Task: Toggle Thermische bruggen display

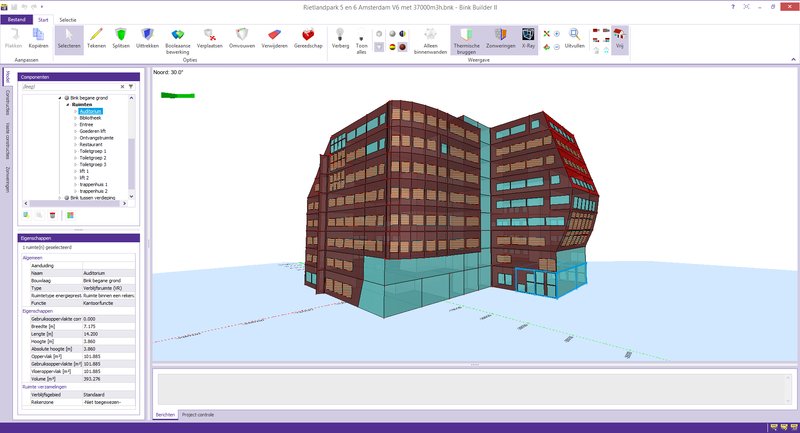Action: 466,41
